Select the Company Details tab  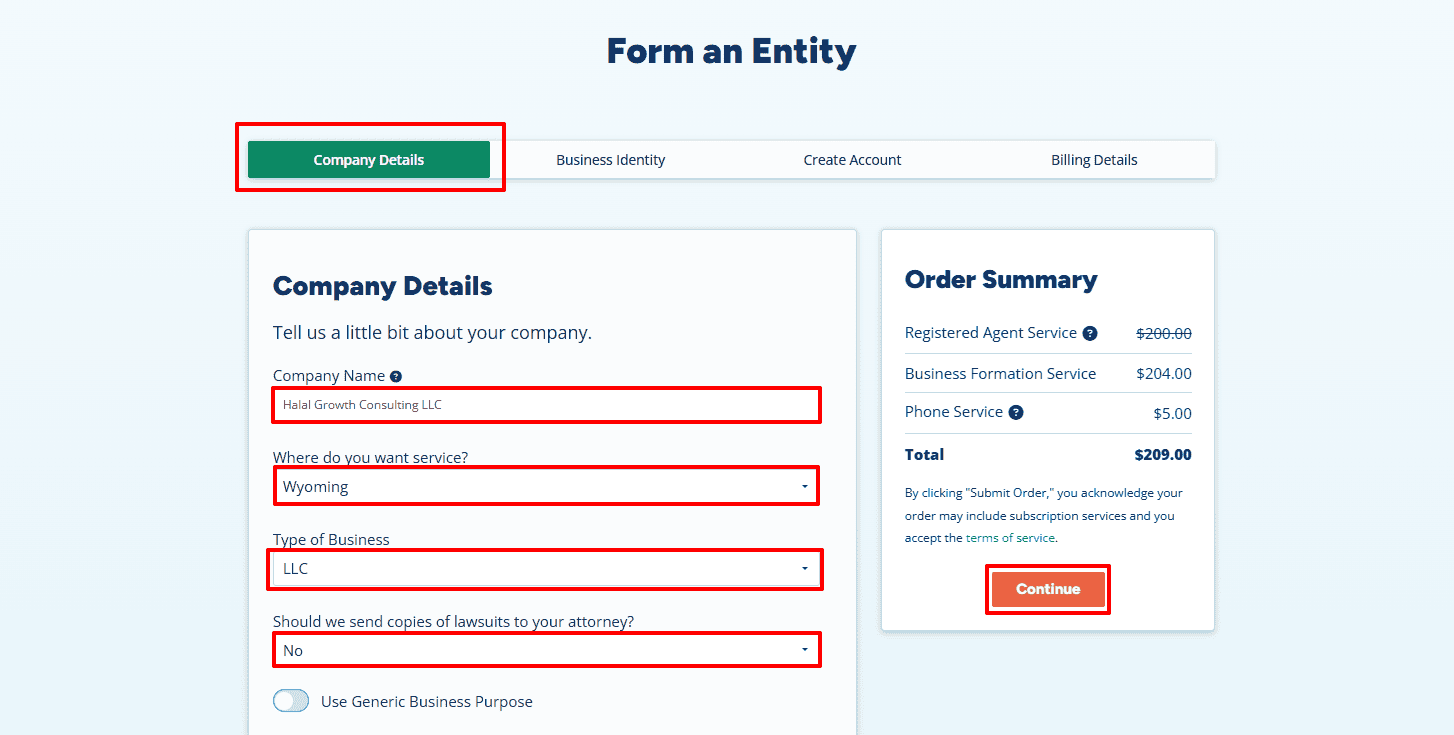click(x=369, y=160)
